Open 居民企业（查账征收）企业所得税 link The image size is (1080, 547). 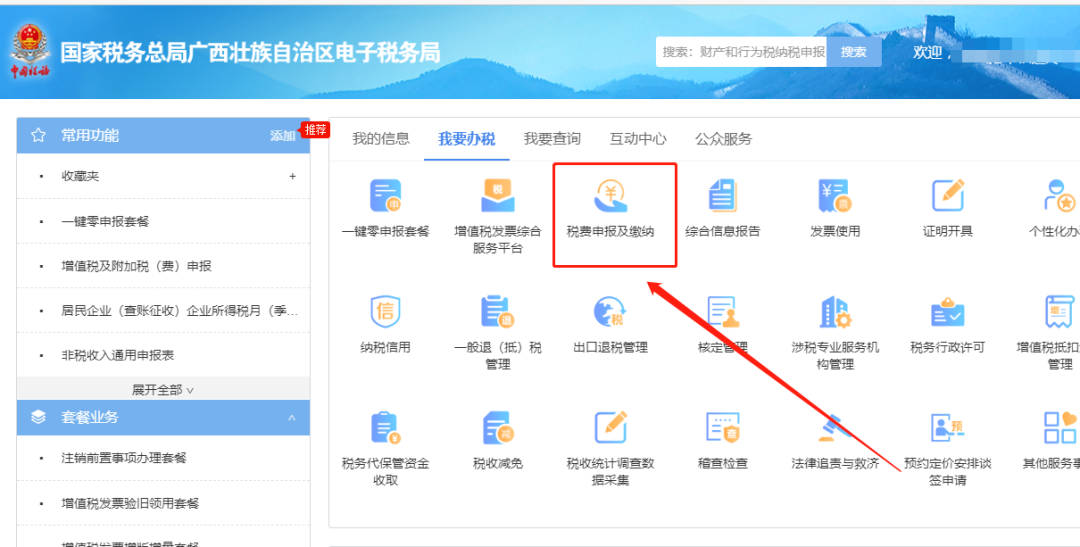180,311
